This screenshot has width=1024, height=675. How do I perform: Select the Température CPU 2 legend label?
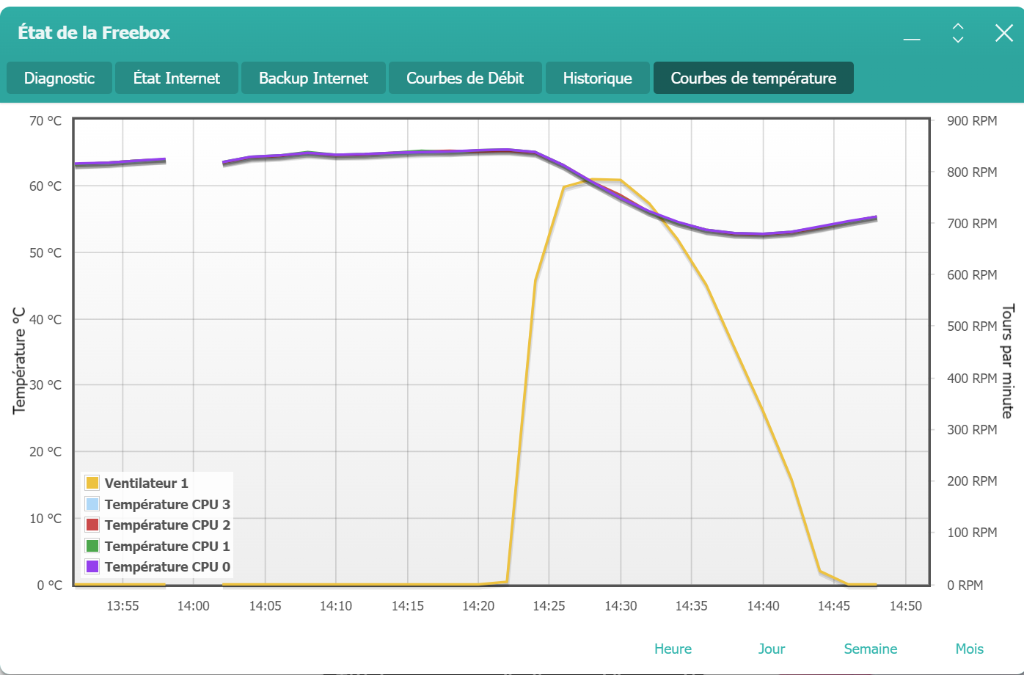pyautogui.click(x=167, y=525)
